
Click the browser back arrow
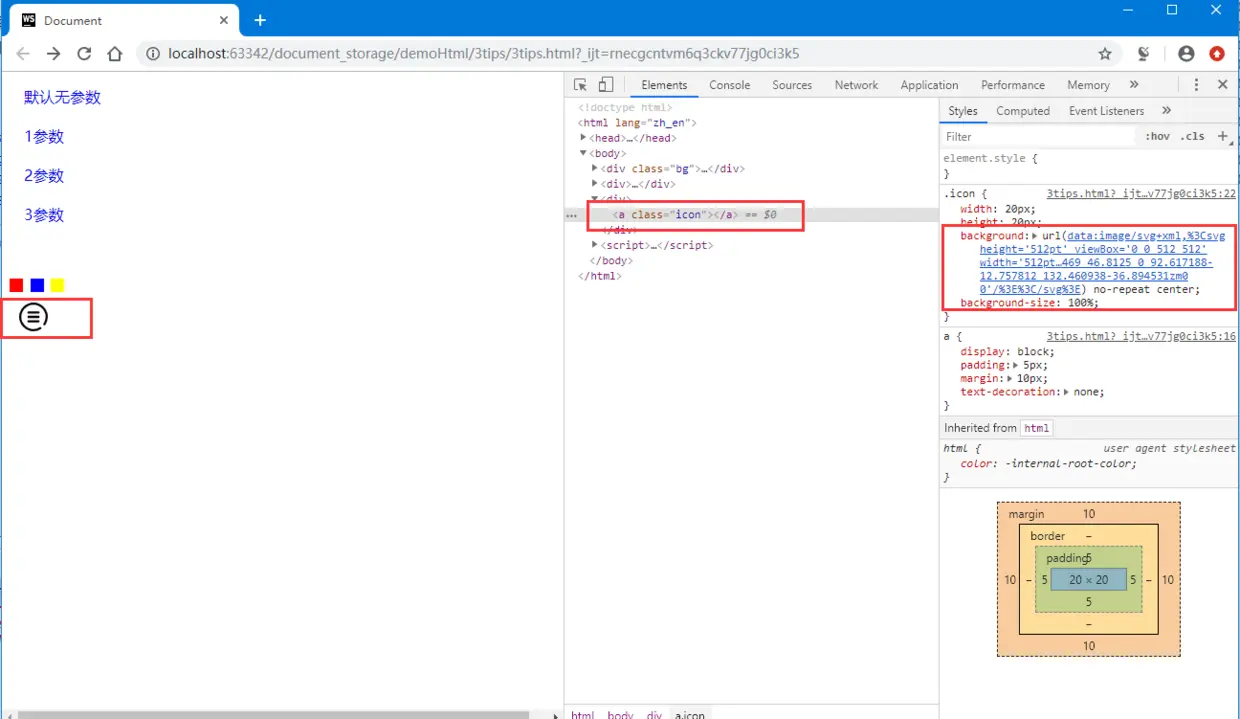pyautogui.click(x=23, y=54)
